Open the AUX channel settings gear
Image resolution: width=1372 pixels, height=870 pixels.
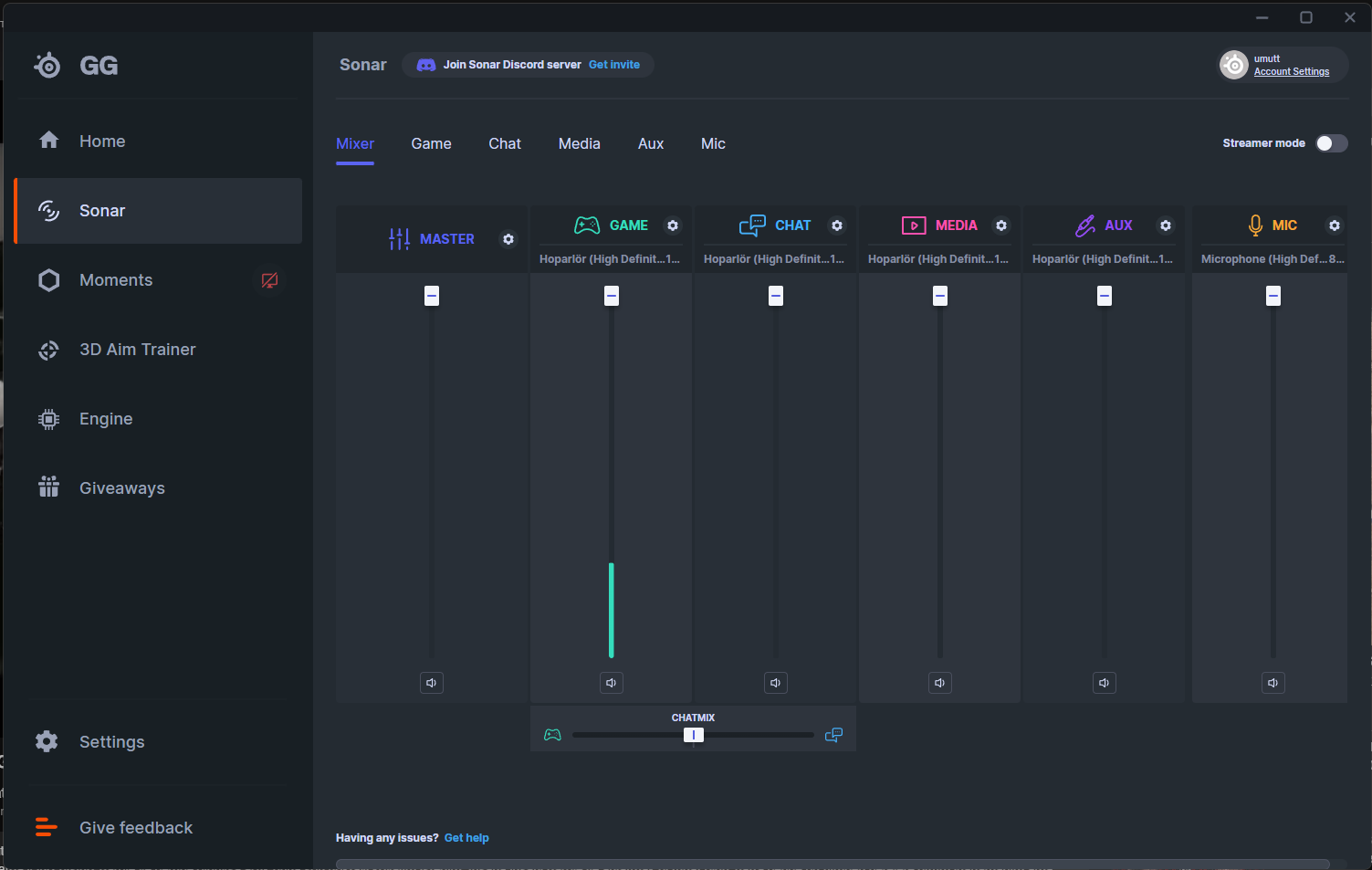pyautogui.click(x=1166, y=225)
